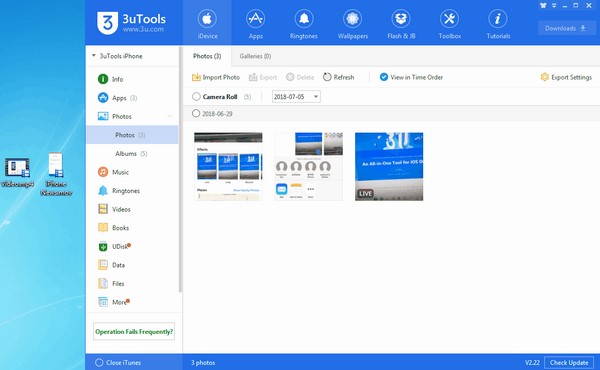
Task: Click Import Photo in toolbar
Action: tap(216, 77)
